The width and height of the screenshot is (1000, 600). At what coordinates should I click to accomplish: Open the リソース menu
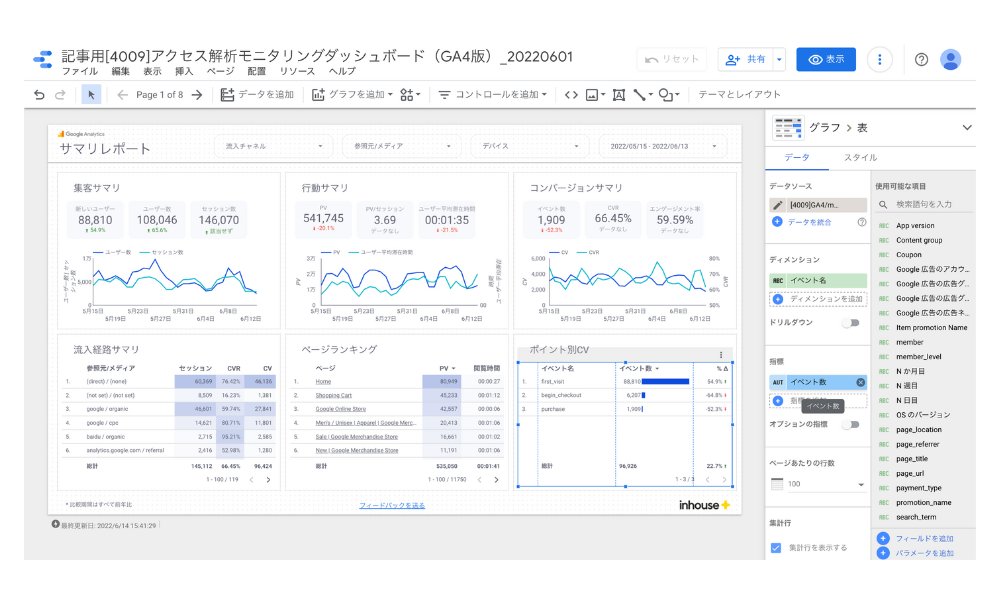(297, 71)
